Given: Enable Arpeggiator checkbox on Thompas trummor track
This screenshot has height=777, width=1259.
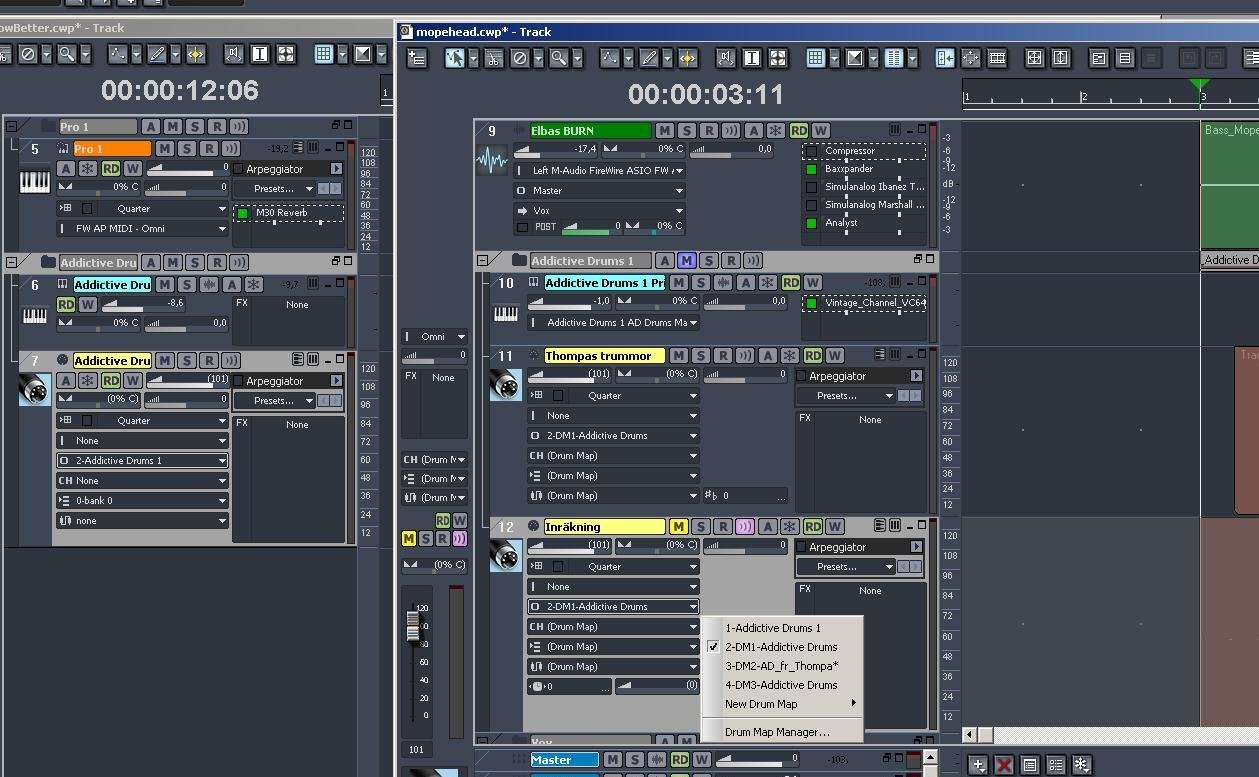Looking at the screenshot, I should 801,376.
